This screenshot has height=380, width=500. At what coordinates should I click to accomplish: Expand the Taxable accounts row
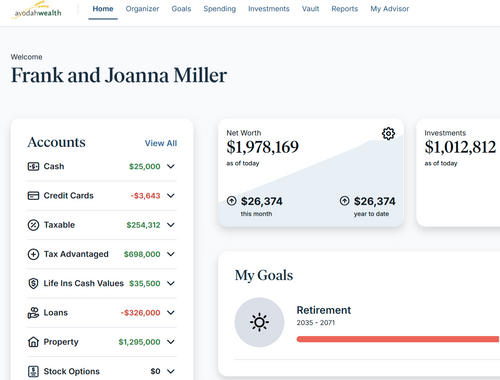[x=171, y=225]
